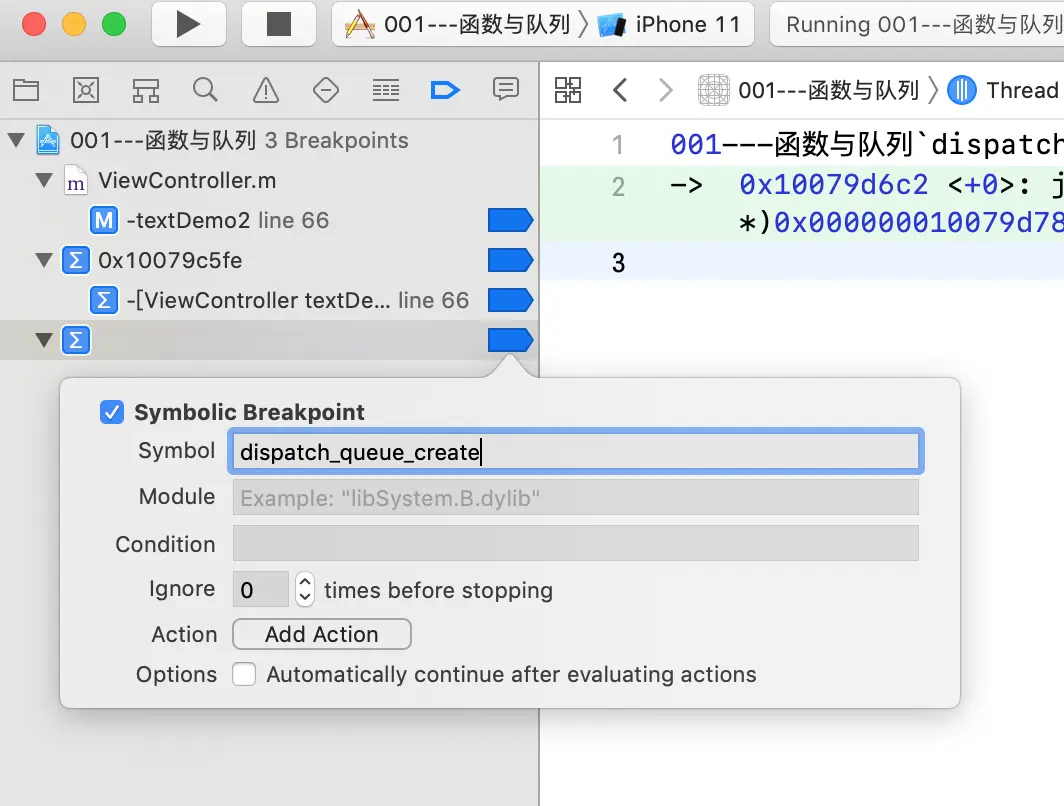Open the related items grid icon
The image size is (1064, 806).
[568, 90]
